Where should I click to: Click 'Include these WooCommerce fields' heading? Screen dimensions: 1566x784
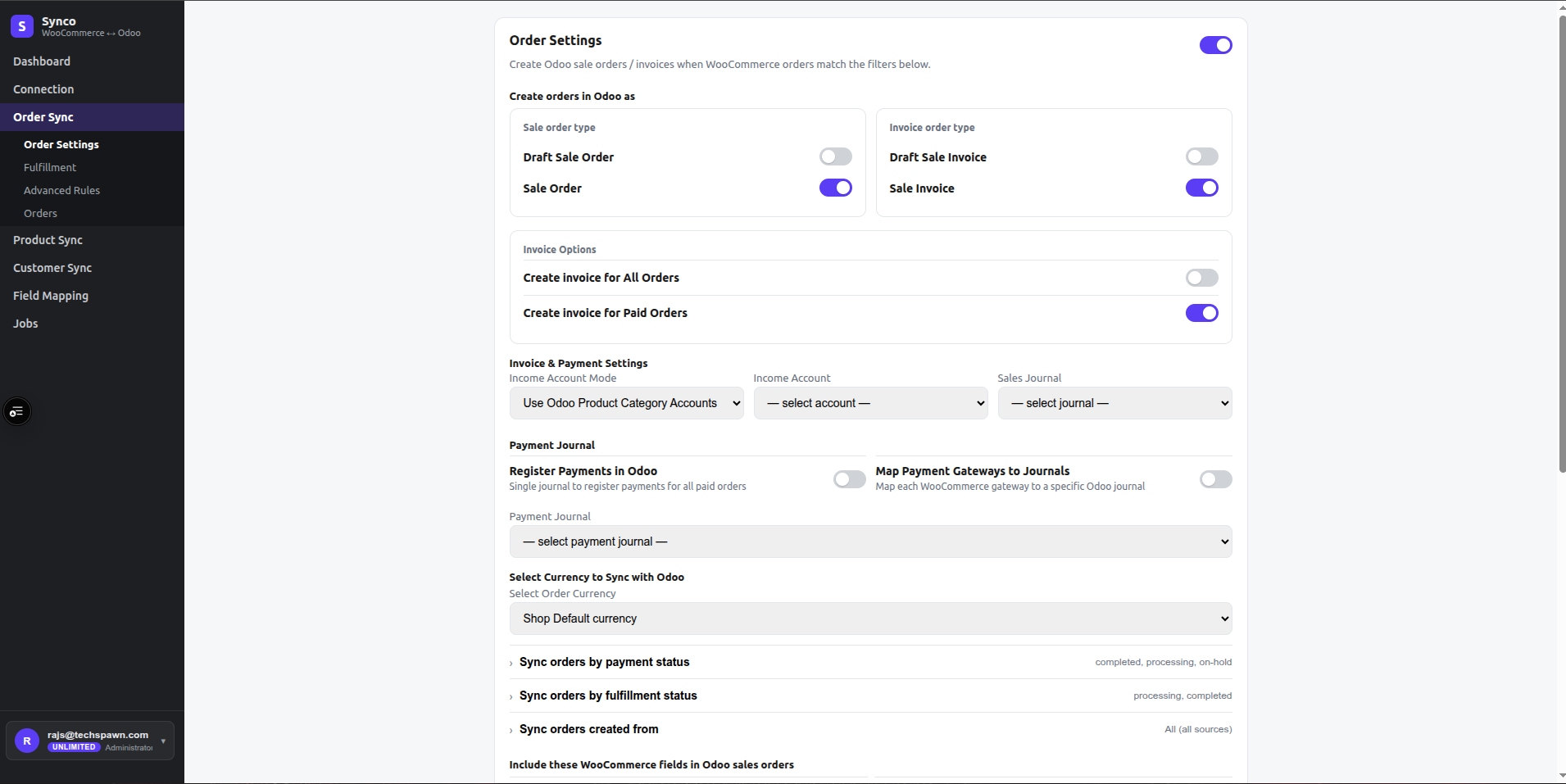(651, 765)
